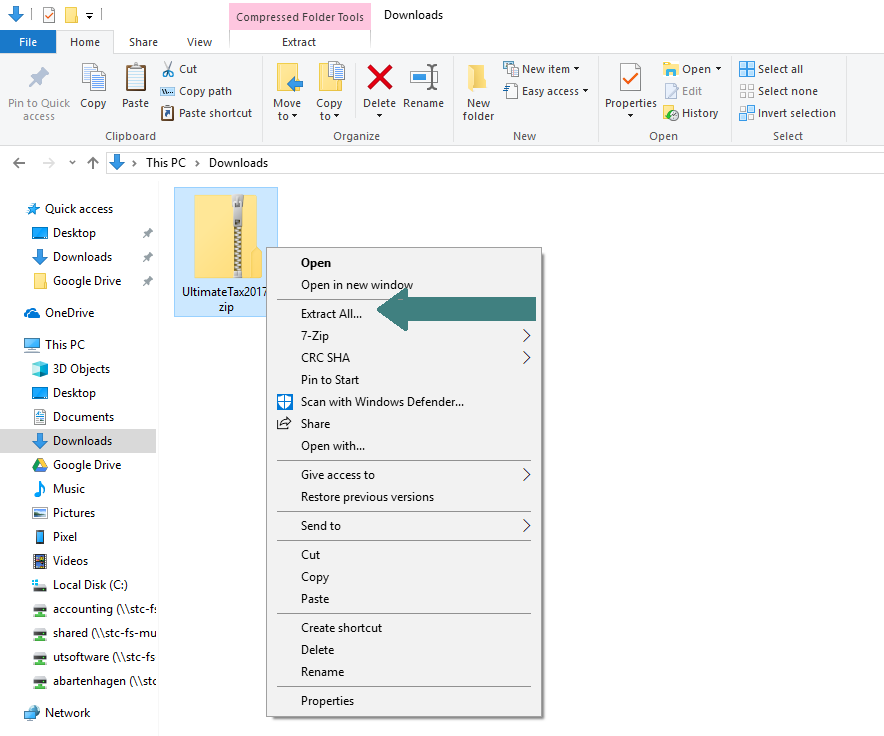Open Properties via the checkmark icon
The image size is (884, 736).
click(630, 77)
